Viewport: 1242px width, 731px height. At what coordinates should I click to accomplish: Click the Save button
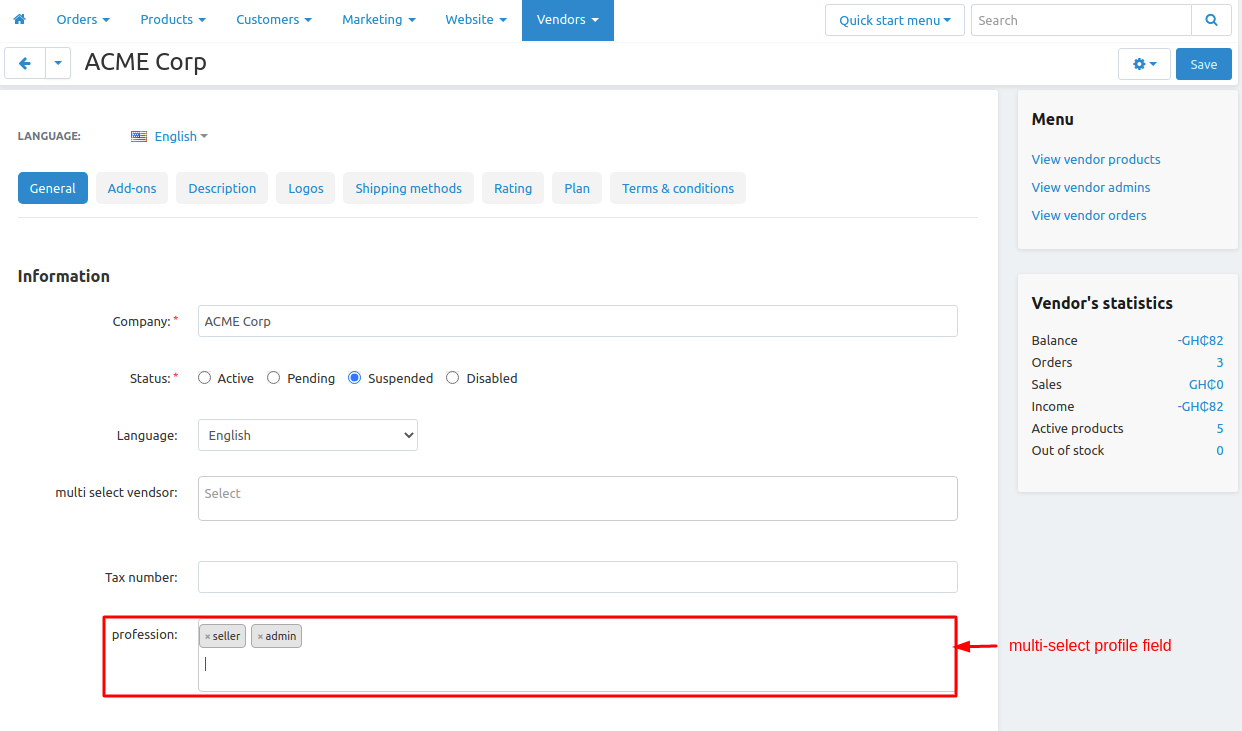coord(1204,64)
